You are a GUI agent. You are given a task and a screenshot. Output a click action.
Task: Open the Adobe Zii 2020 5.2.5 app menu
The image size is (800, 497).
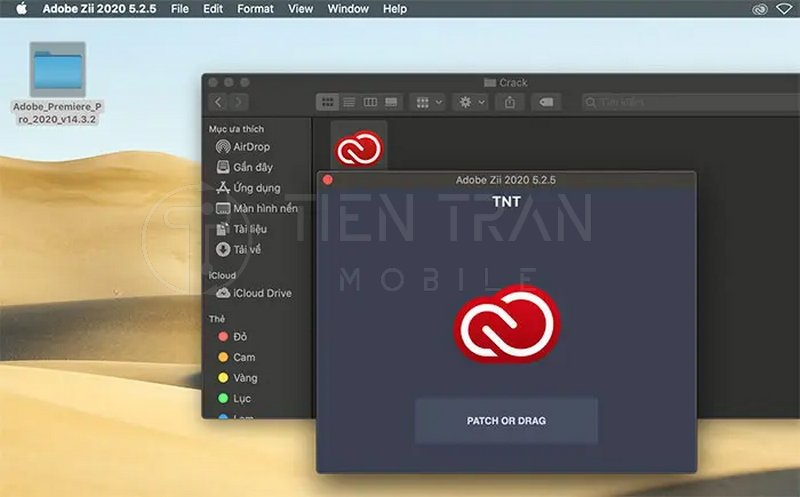[99, 9]
